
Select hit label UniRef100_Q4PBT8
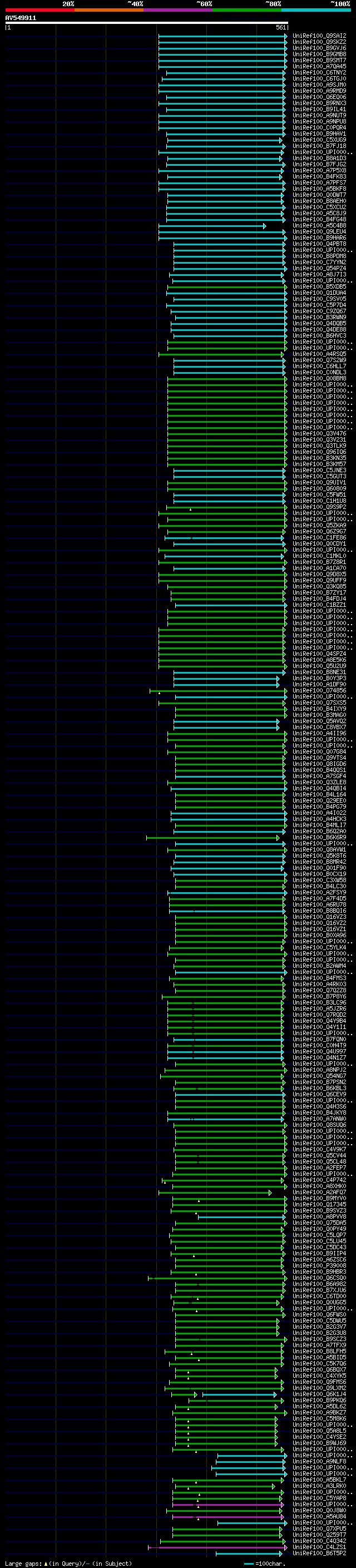point(319,244)
